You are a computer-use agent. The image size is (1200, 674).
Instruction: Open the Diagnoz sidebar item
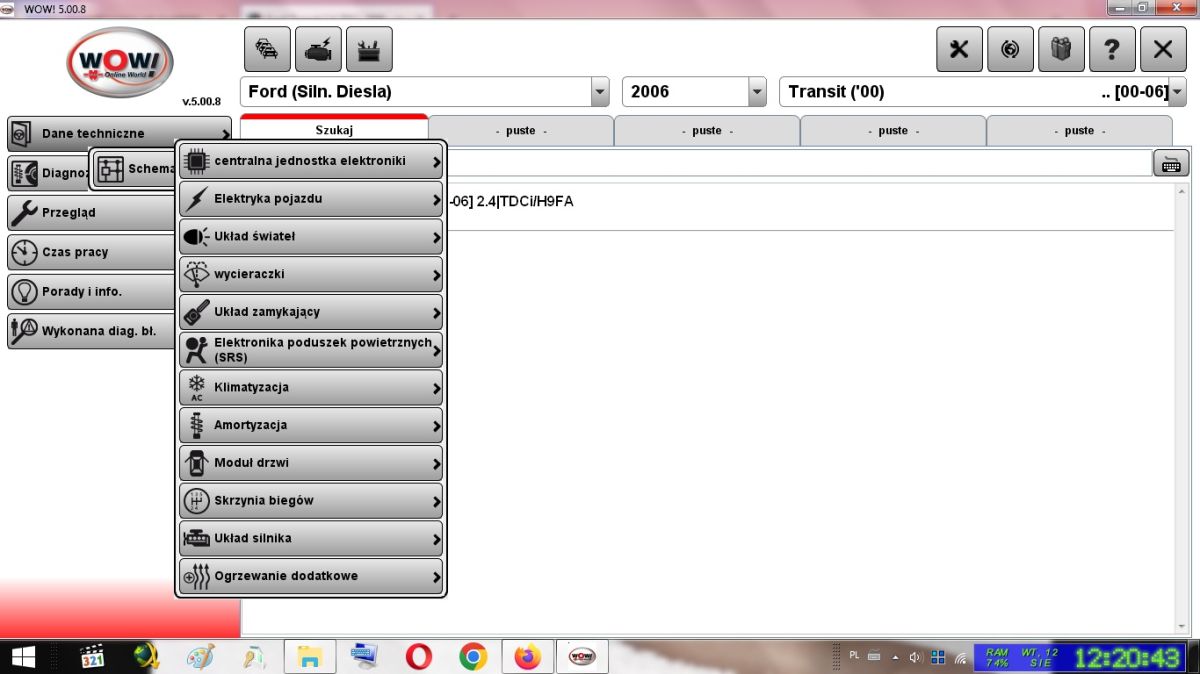[x=48, y=173]
